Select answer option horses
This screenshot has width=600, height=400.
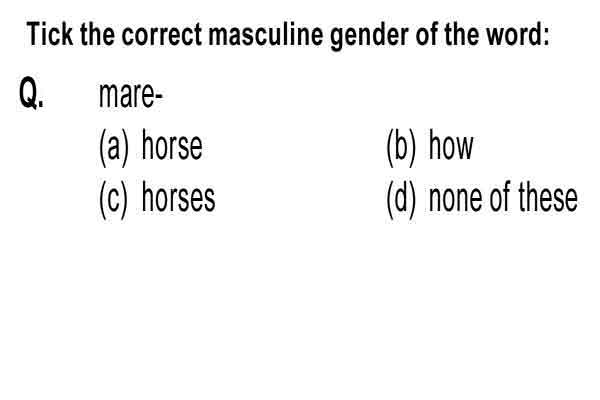178,198
